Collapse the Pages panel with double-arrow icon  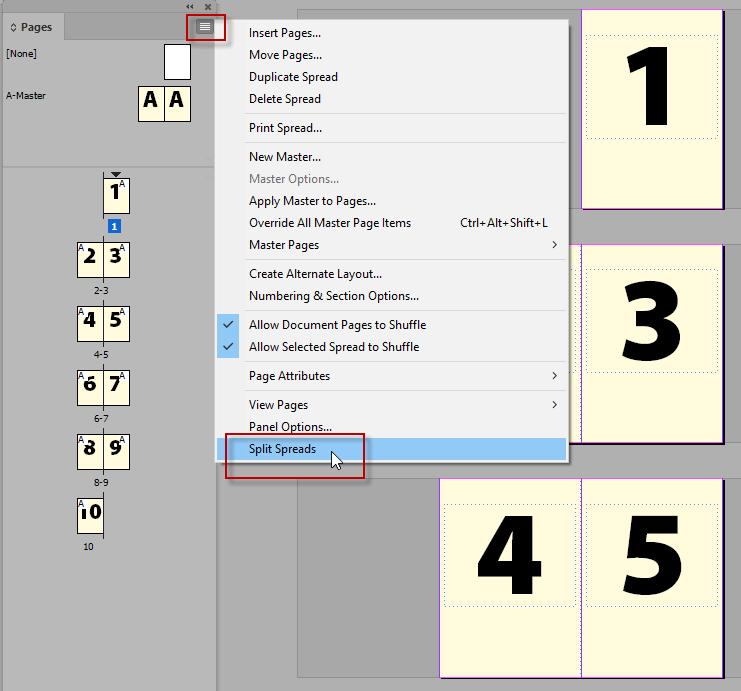190,6
